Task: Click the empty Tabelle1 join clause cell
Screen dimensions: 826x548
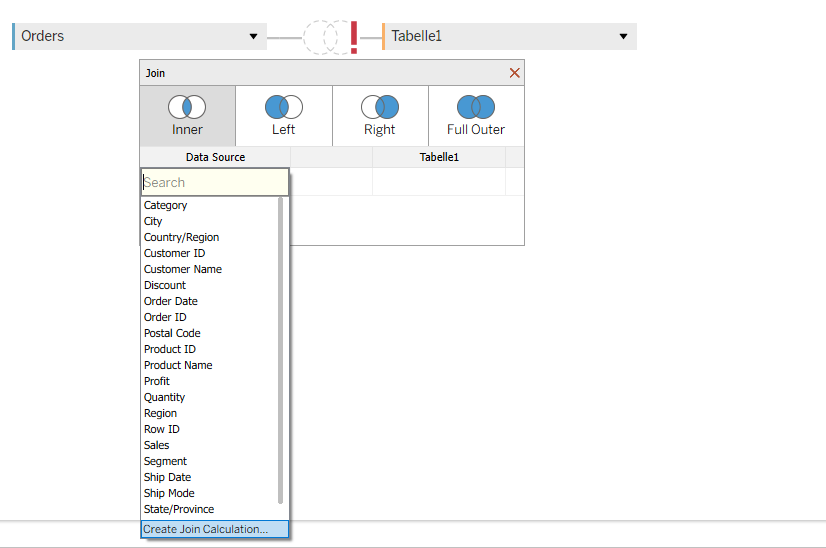Action: click(438, 182)
